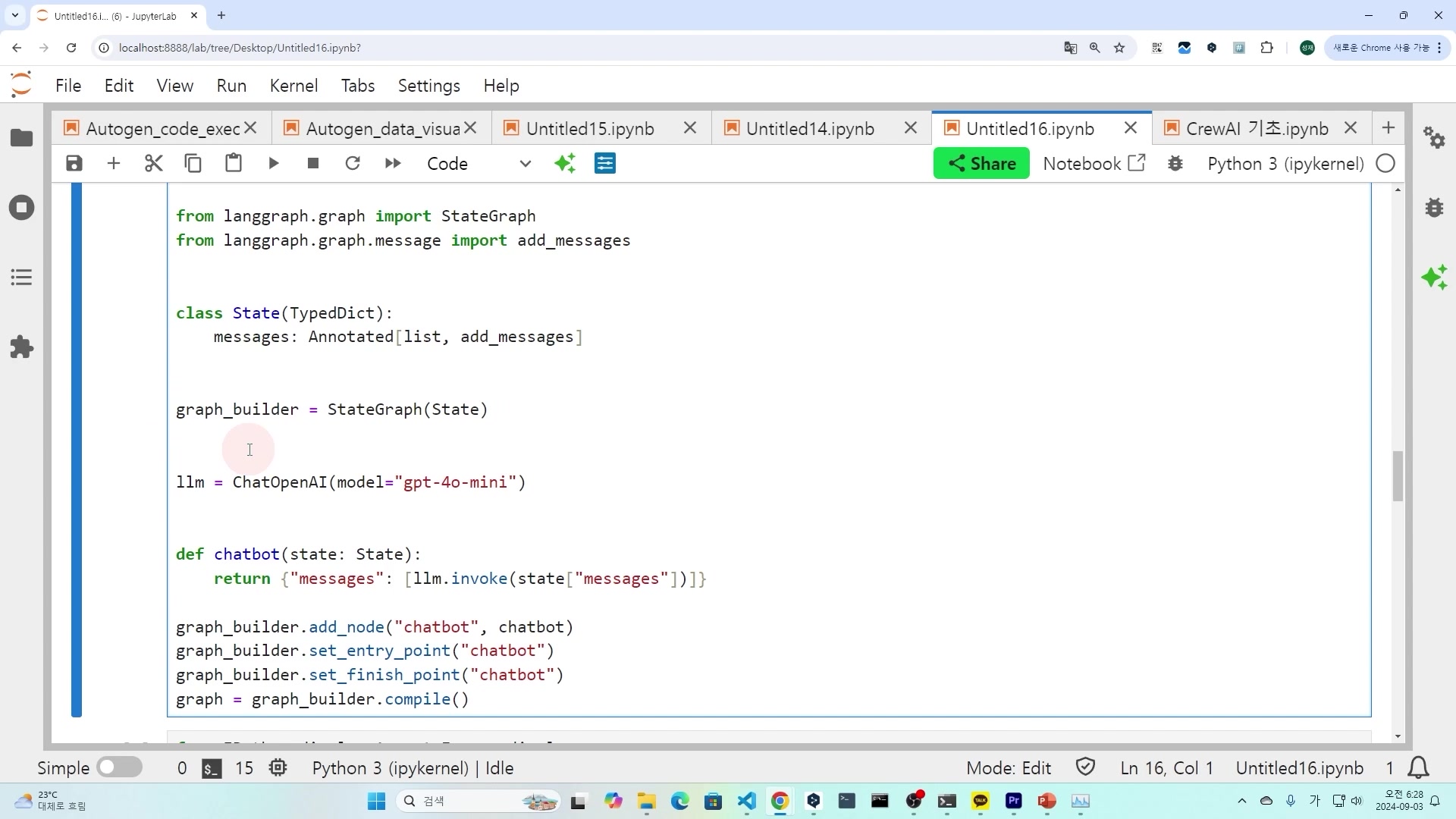The width and height of the screenshot is (1456, 819).
Task: Click the terminal count icon in status bar
Action: tap(212, 768)
